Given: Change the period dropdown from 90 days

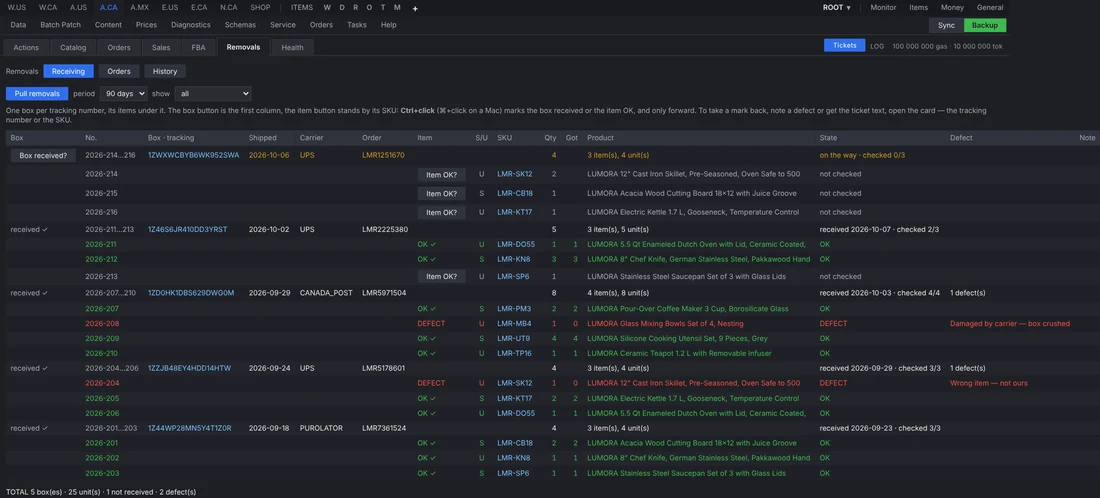Looking at the screenshot, I should pos(123,93).
